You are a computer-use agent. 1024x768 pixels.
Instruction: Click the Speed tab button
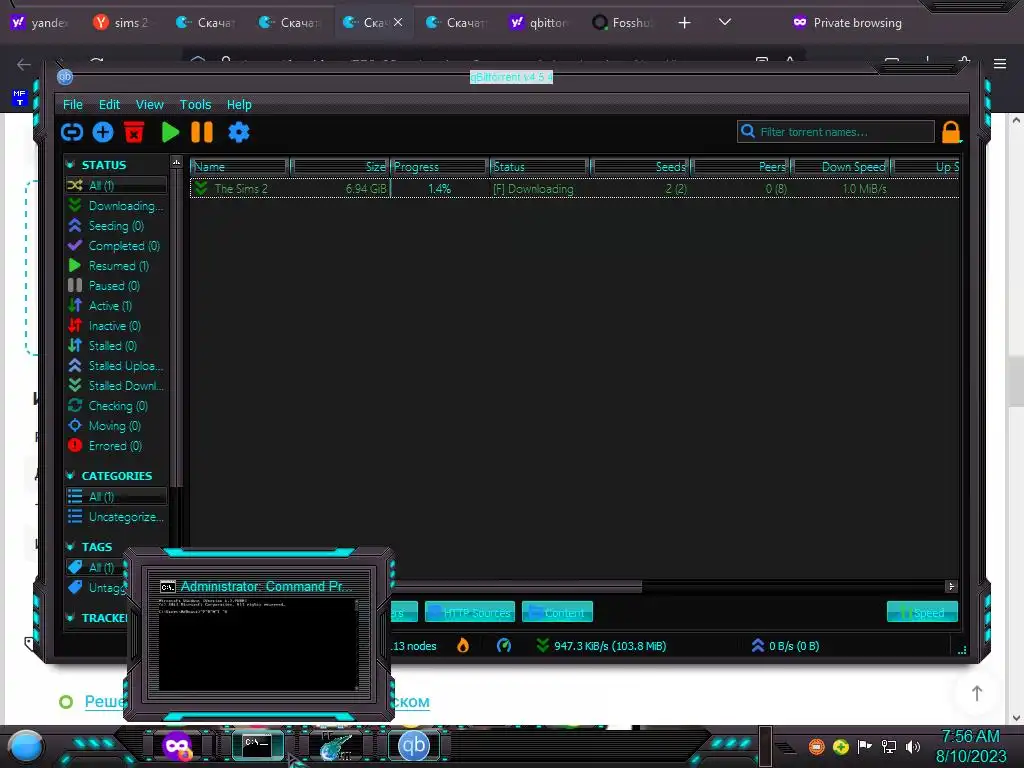click(x=922, y=612)
